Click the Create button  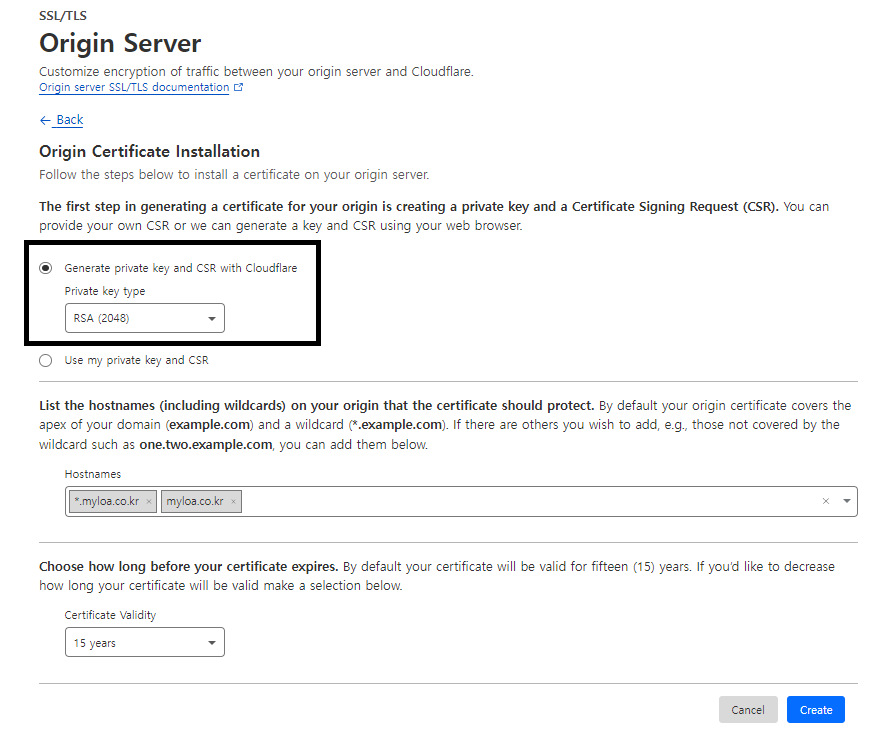pos(815,709)
